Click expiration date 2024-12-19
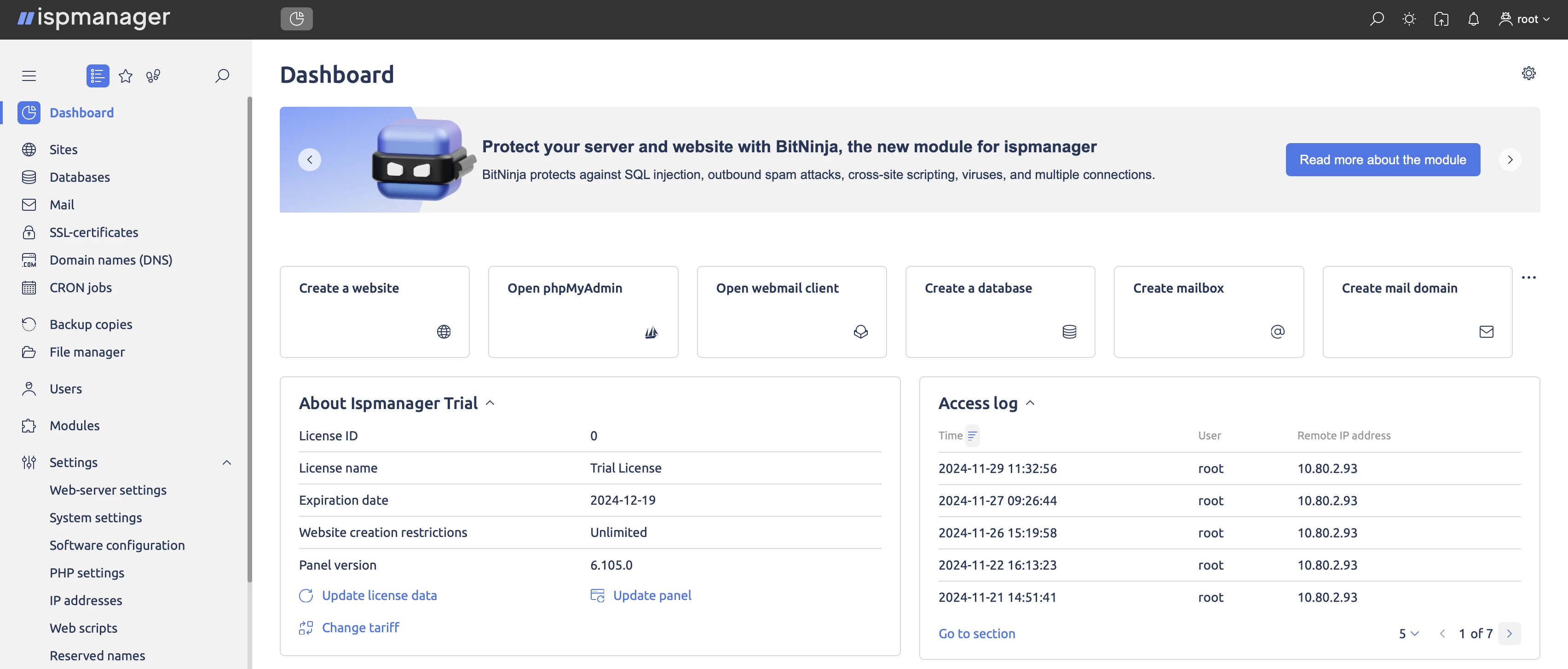This screenshot has height=669, width=1568. coord(623,500)
